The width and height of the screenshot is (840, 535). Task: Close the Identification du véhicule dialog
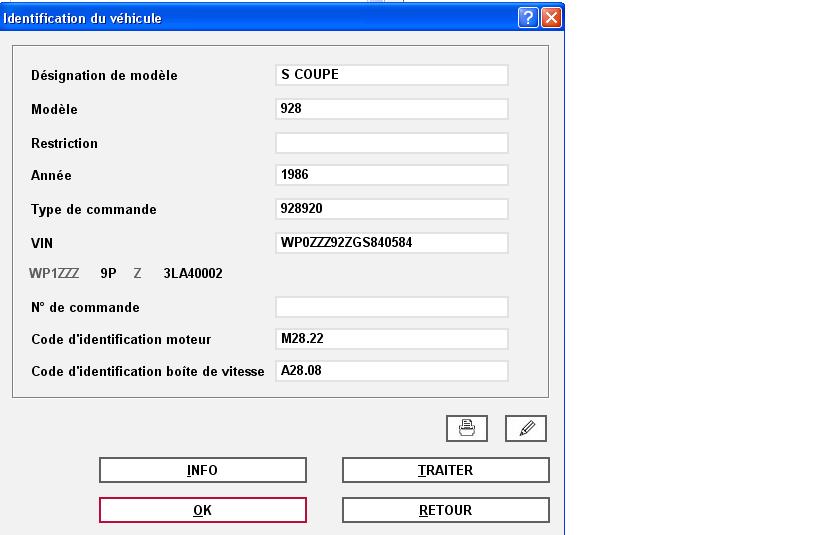pyautogui.click(x=551, y=18)
